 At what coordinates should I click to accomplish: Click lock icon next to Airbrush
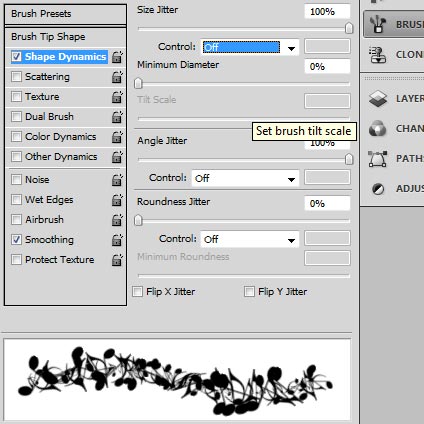click(117, 220)
